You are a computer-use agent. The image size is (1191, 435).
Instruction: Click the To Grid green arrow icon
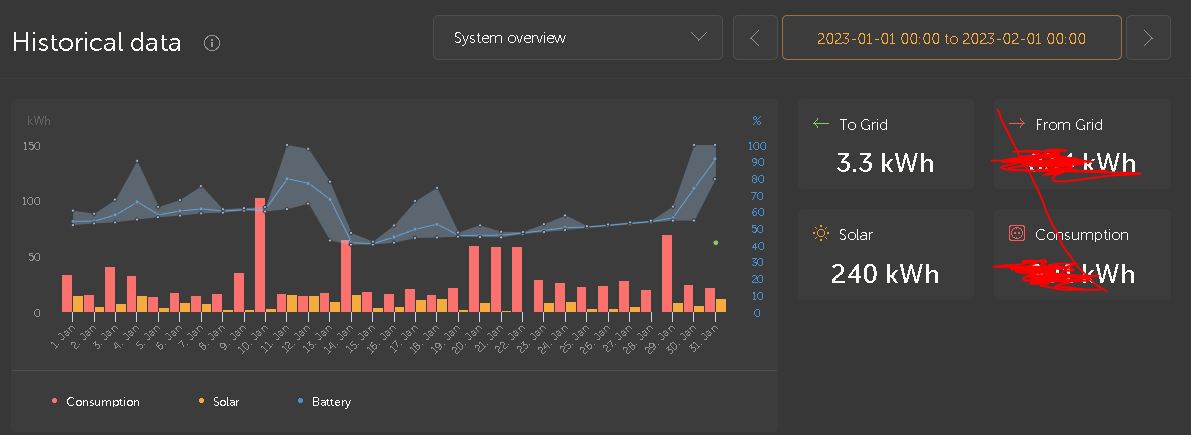[x=820, y=124]
